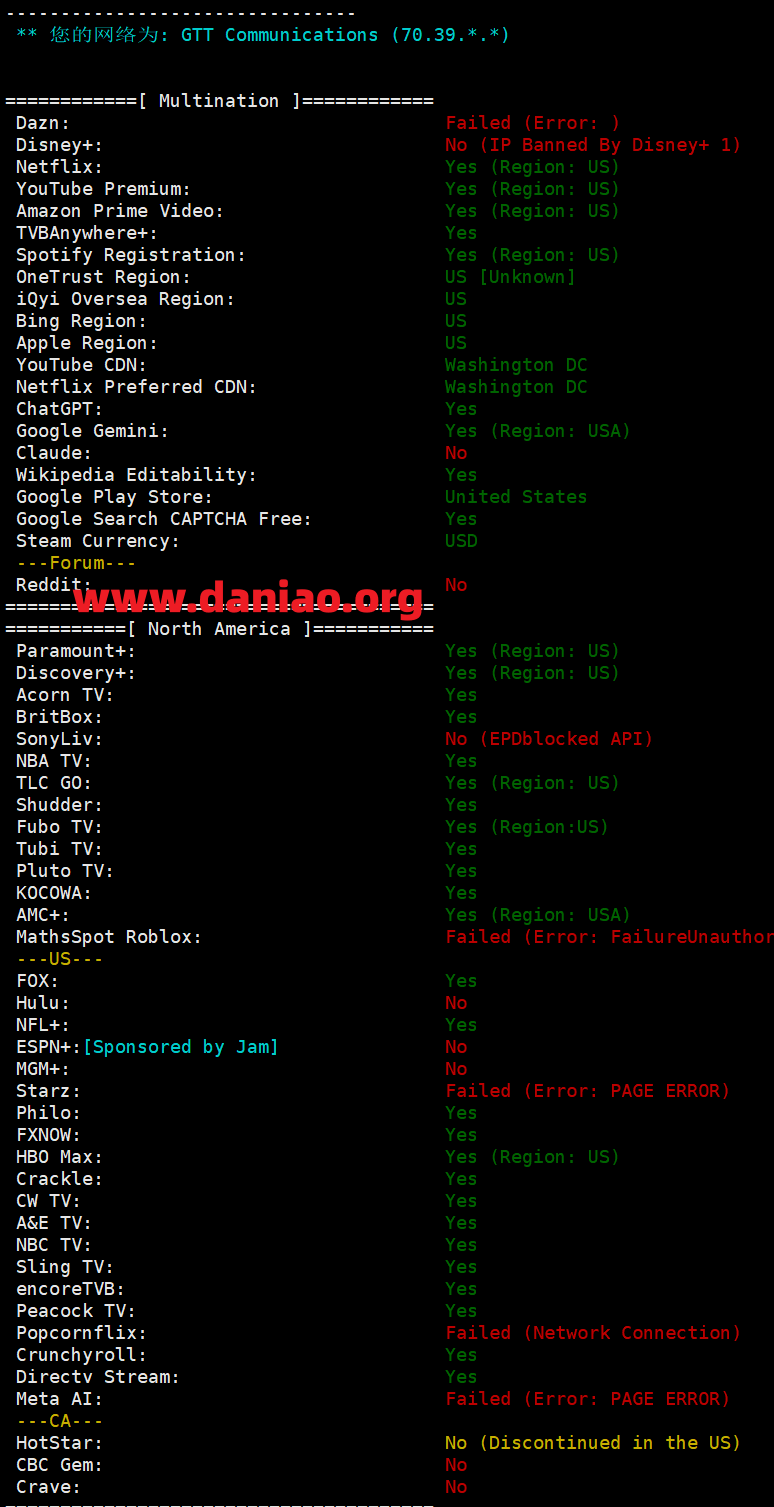This screenshot has height=1507, width=774.
Task: Click YouTube CDN Washington DC value
Action: 516,365
